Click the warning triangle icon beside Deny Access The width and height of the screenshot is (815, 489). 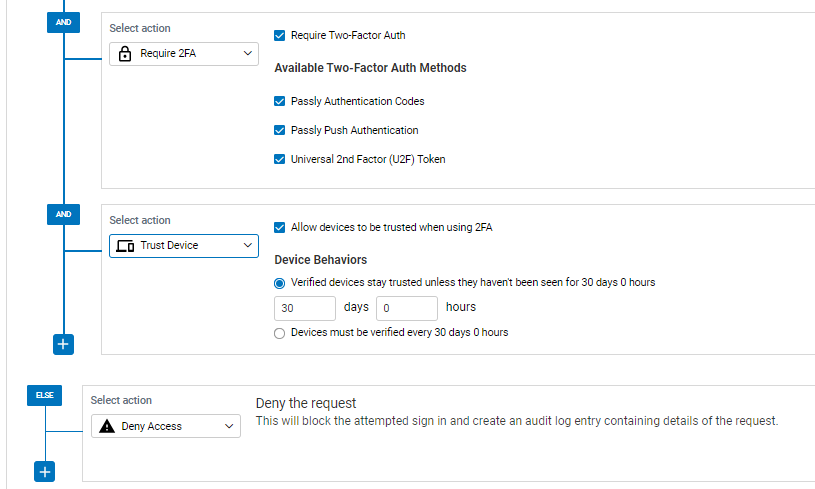point(107,426)
